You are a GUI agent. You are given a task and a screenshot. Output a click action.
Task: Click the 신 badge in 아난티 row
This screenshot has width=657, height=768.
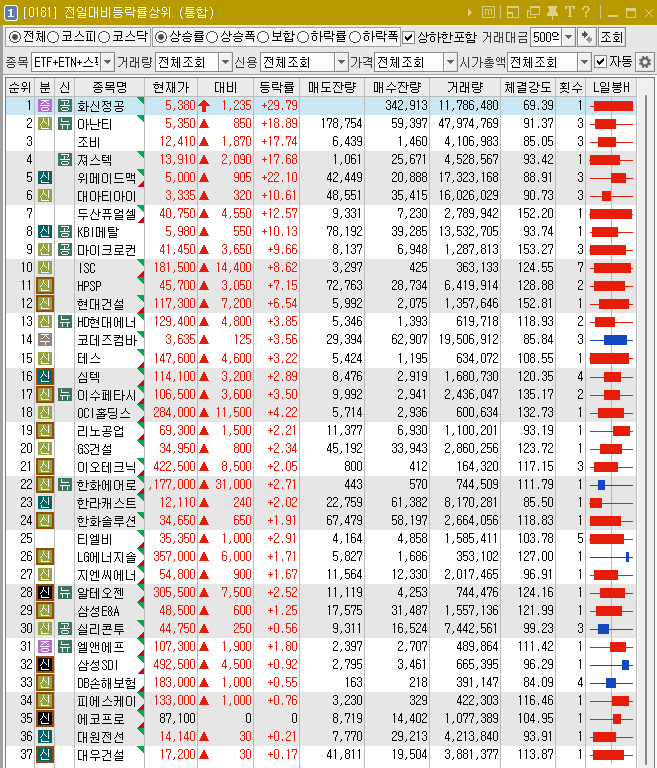pyautogui.click(x=45, y=123)
